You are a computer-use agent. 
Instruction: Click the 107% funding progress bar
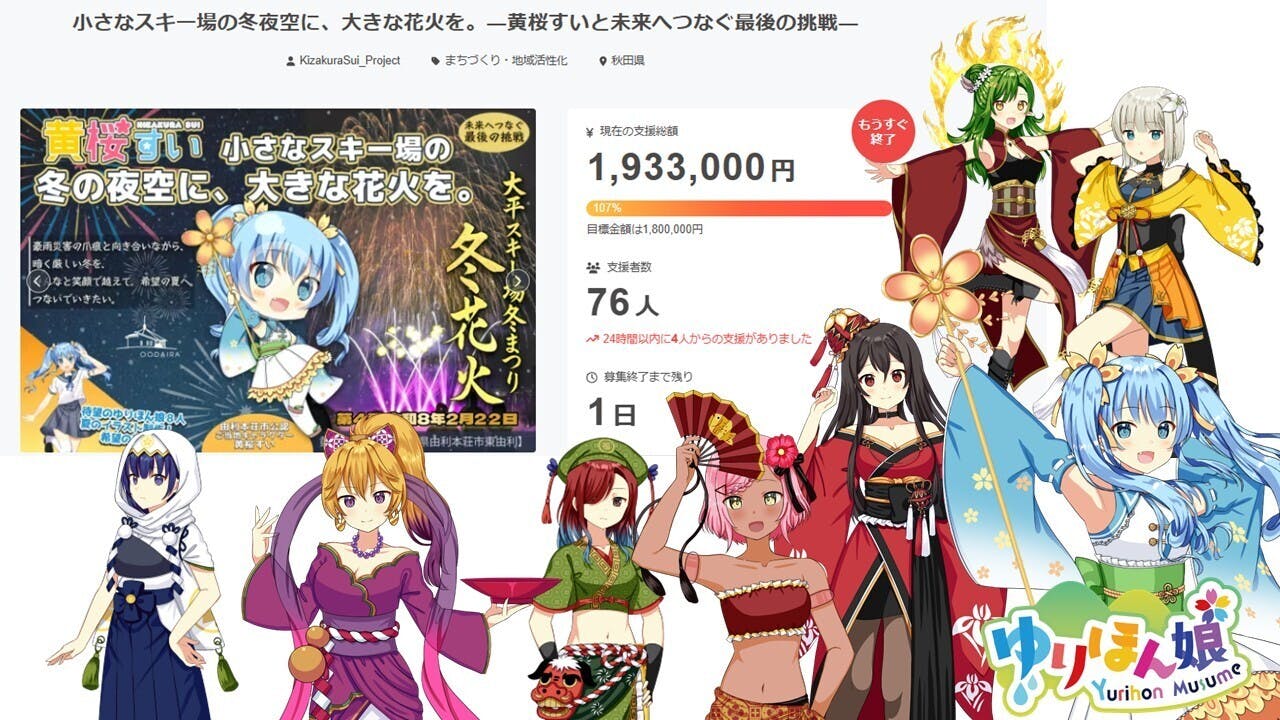coord(738,209)
